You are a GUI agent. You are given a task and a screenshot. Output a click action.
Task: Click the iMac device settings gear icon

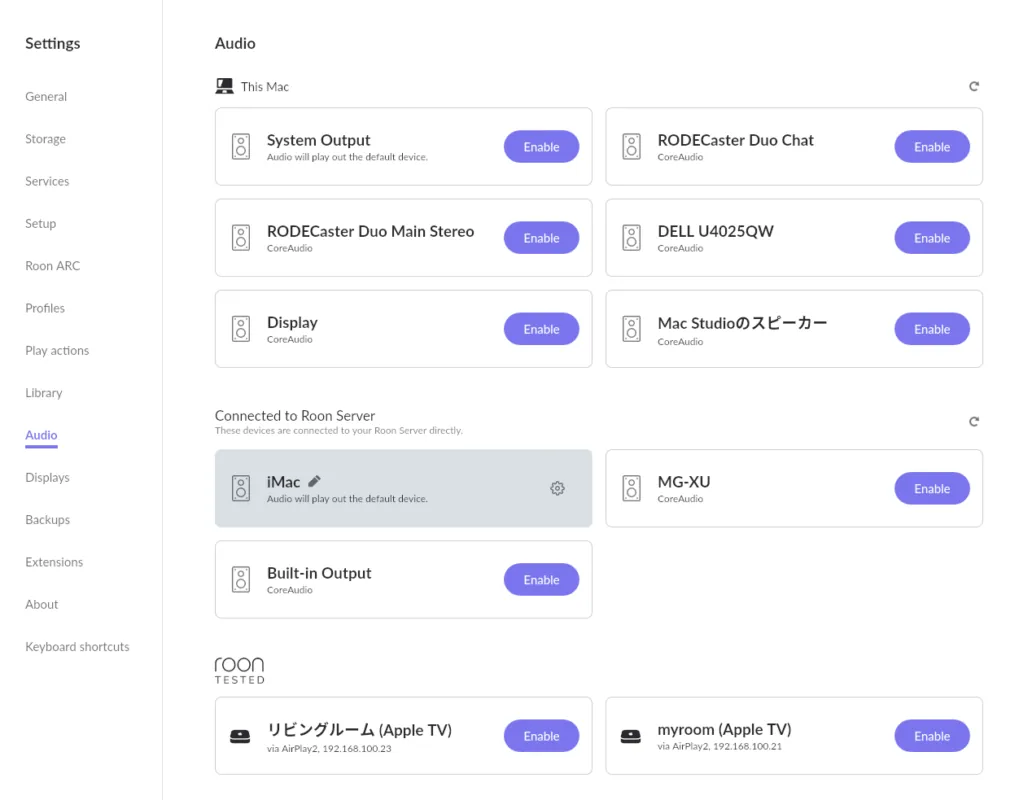[x=557, y=489]
